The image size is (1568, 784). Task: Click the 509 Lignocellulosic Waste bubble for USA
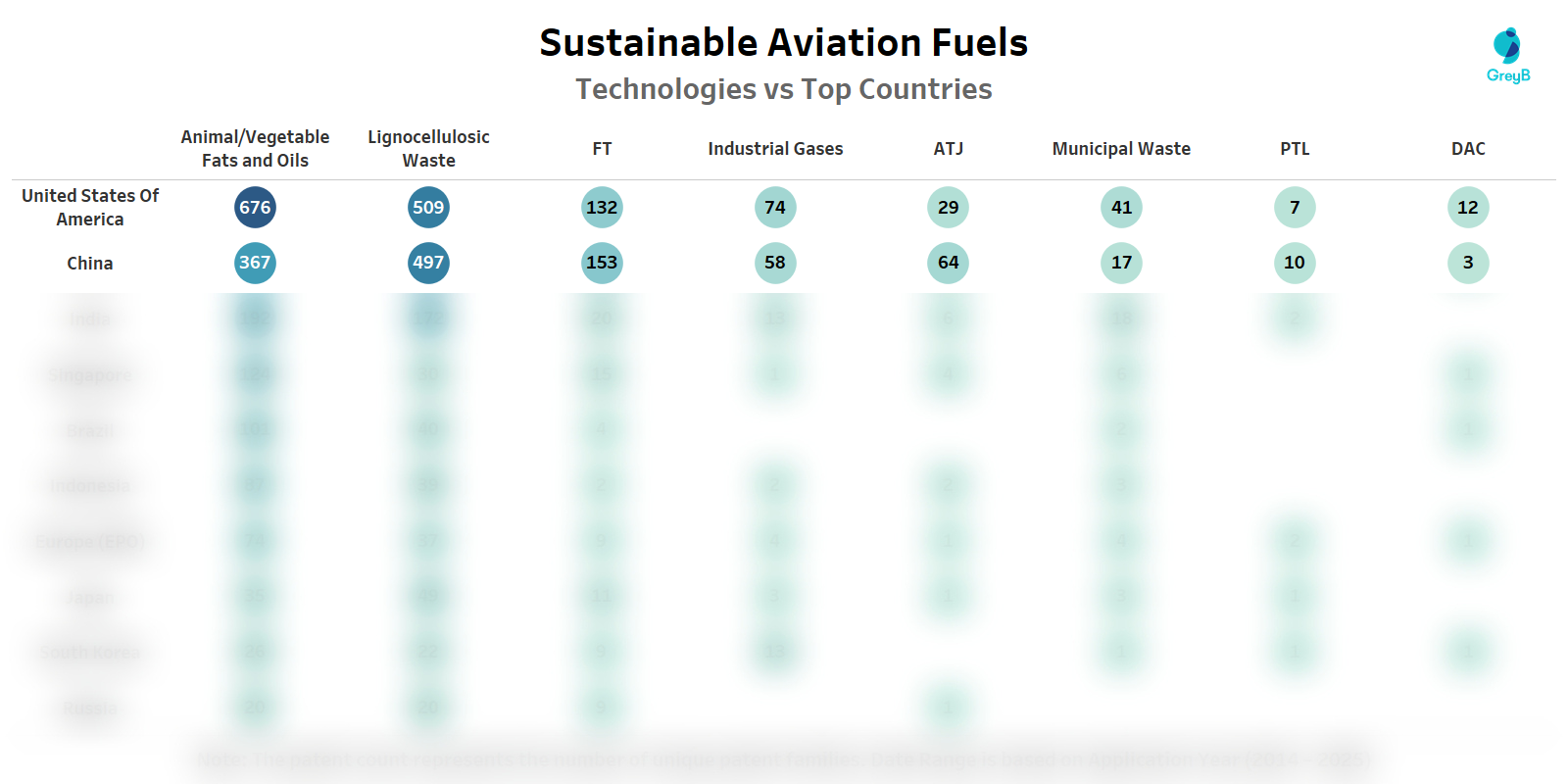point(428,208)
